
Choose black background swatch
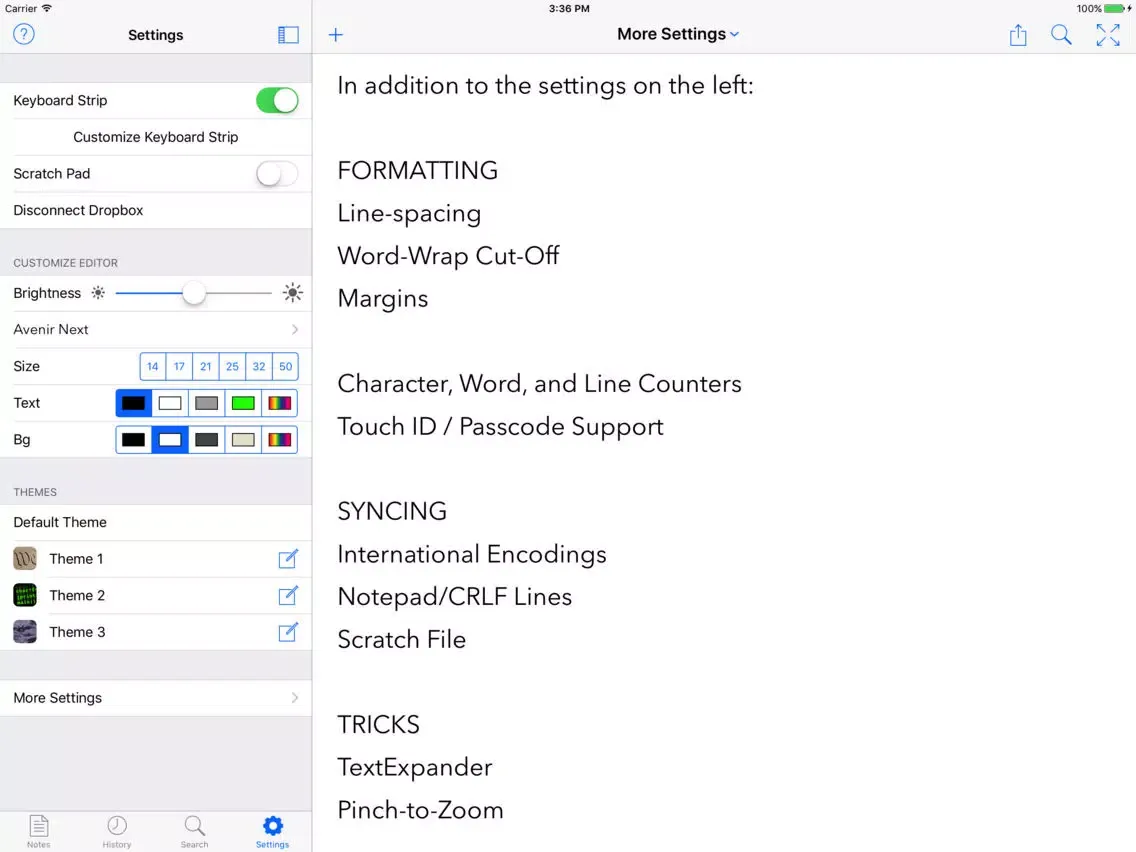click(x=133, y=440)
